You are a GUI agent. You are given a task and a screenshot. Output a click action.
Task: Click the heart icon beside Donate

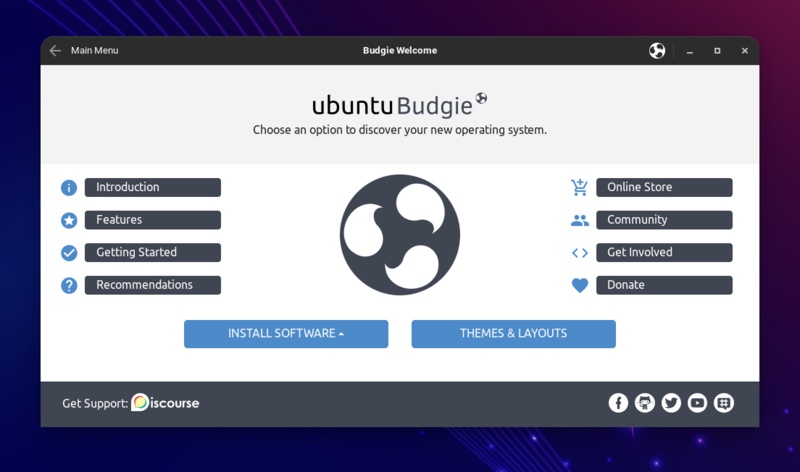pos(580,285)
